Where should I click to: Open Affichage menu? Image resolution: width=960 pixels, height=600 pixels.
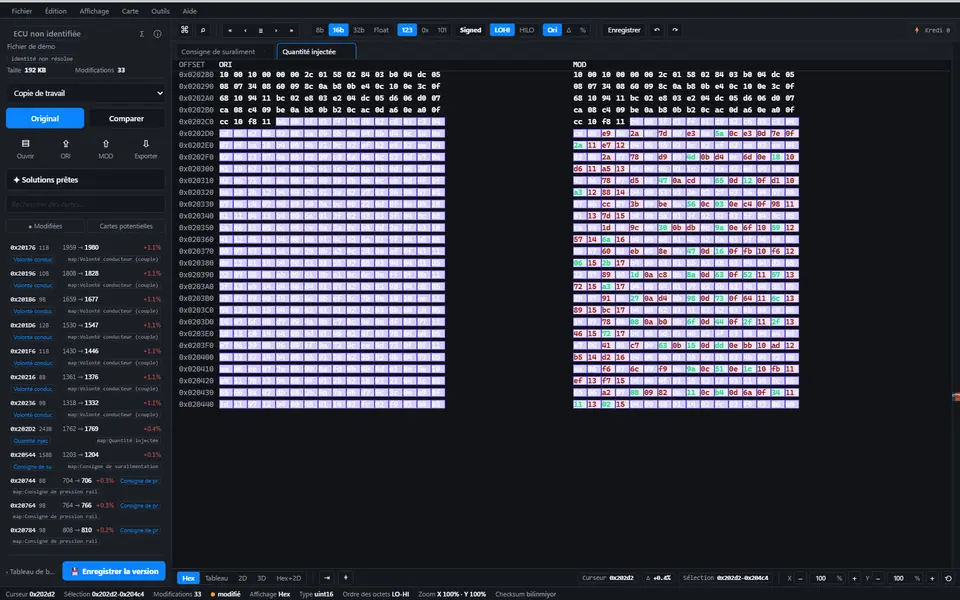pos(94,11)
